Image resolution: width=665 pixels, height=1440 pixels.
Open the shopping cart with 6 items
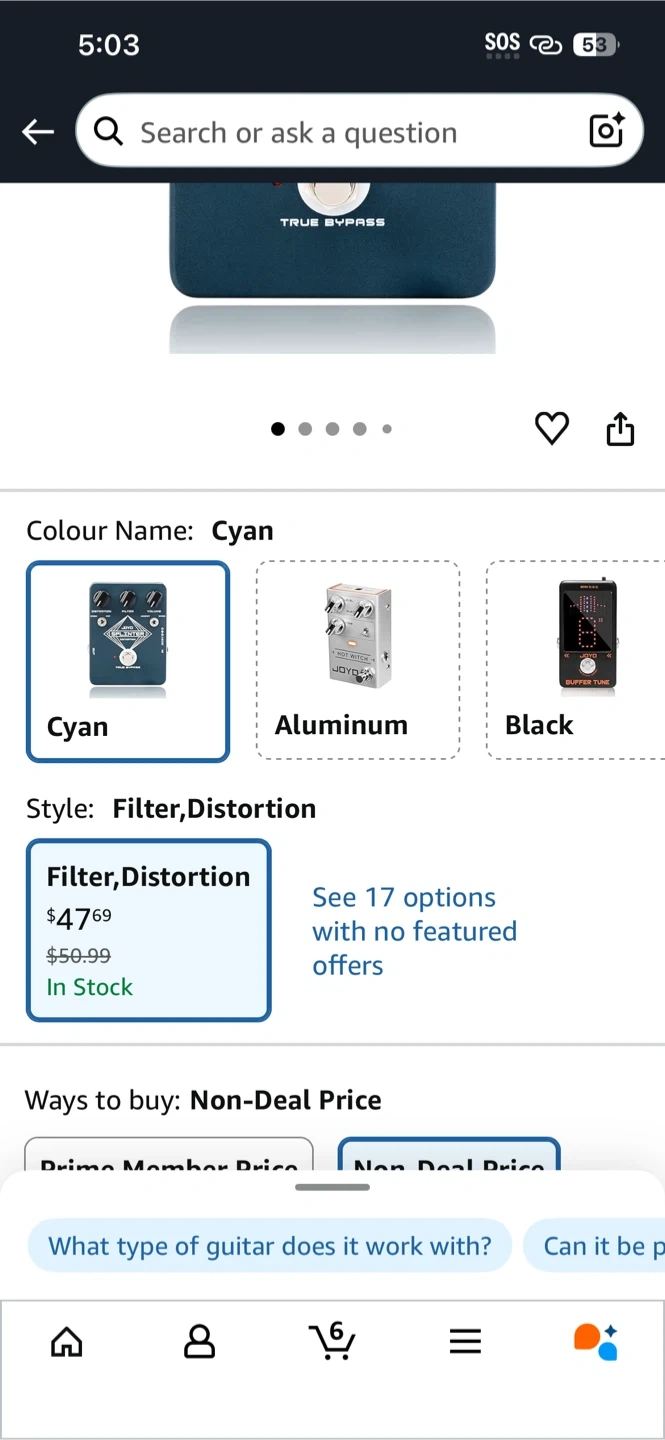(332, 1341)
